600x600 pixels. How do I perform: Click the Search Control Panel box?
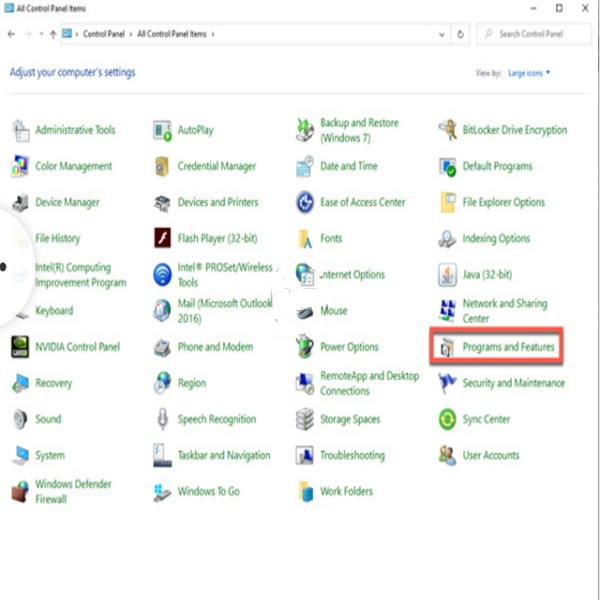(534, 34)
